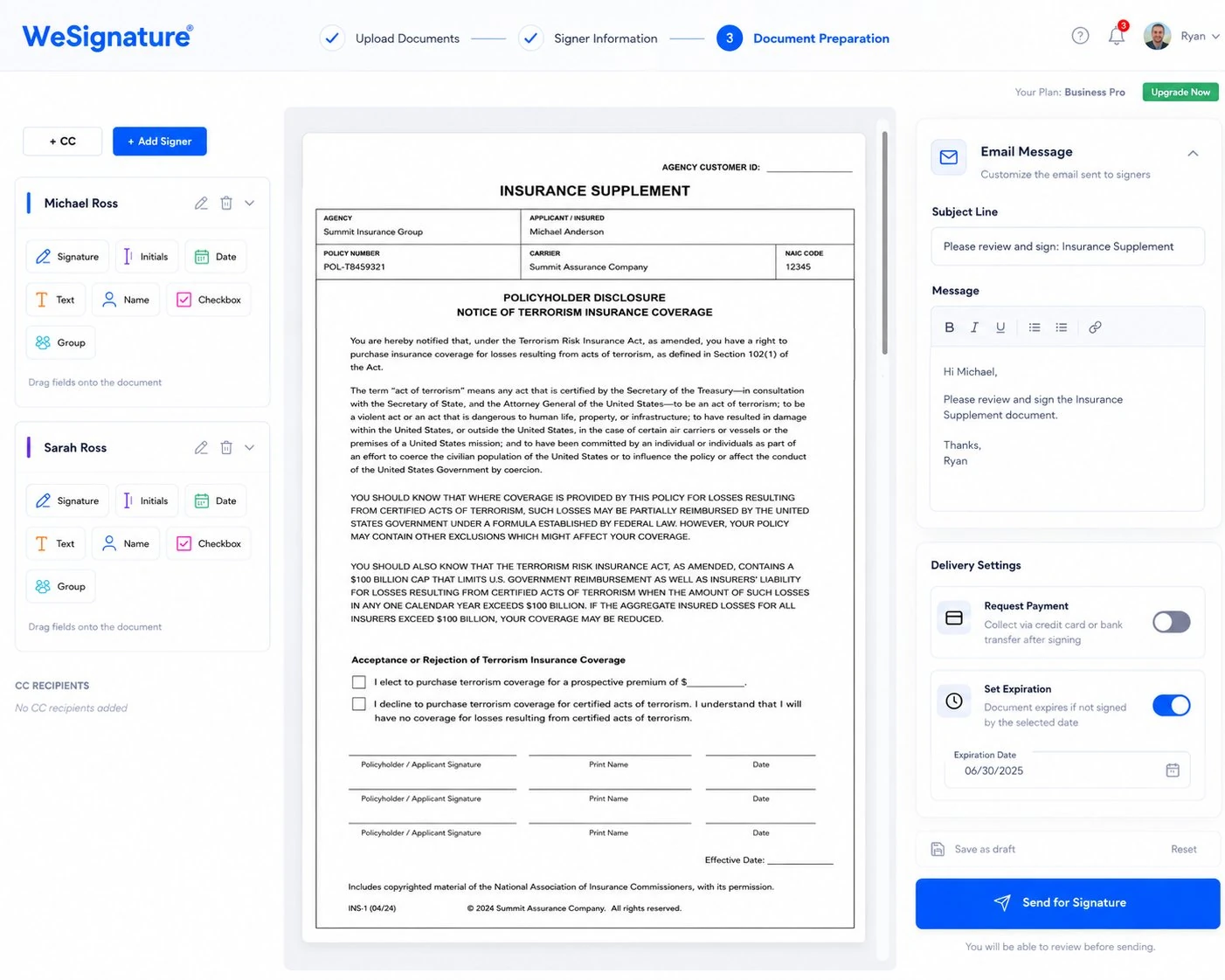Click 'Your Plan: Business Pro' text
1225x980 pixels.
[x=1069, y=92]
